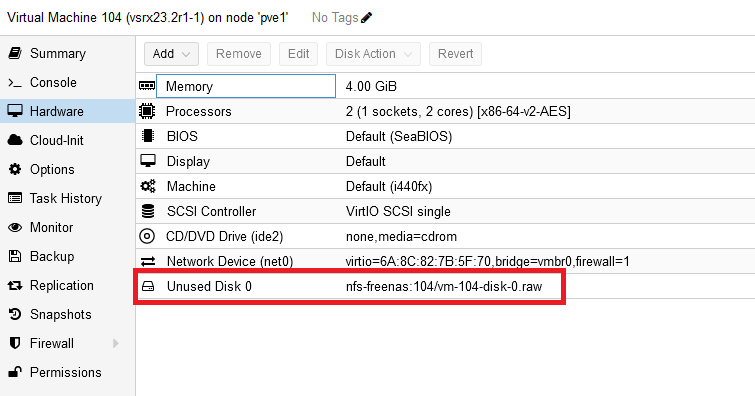
Task: Click the CD/DVD Drive disc icon
Action: point(147,236)
